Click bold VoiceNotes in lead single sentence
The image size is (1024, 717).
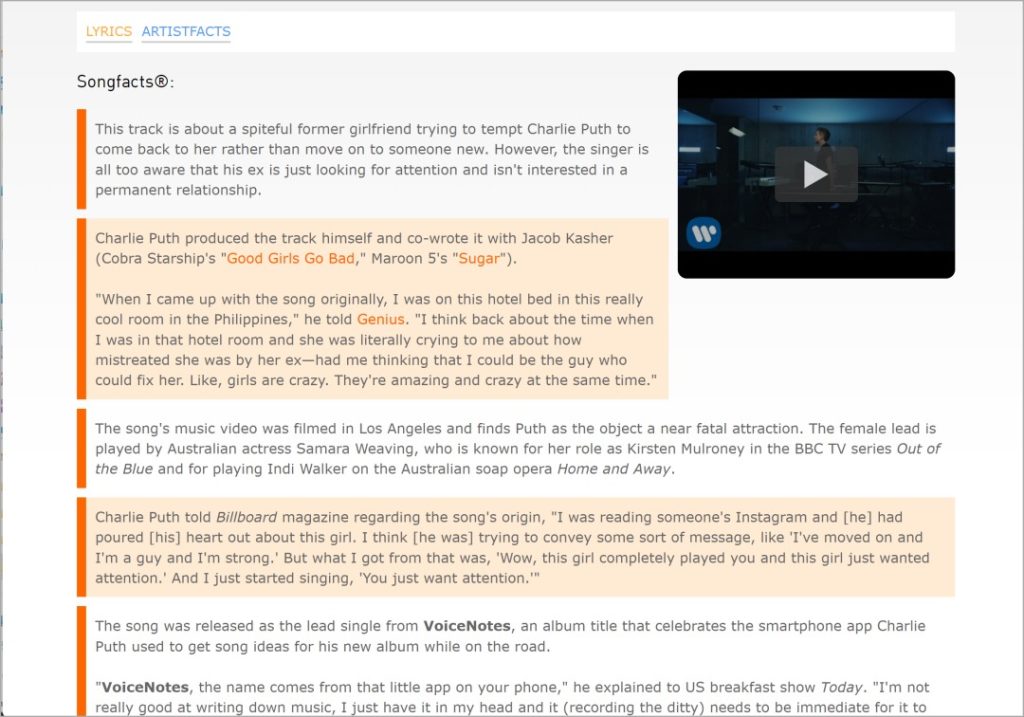(467, 626)
